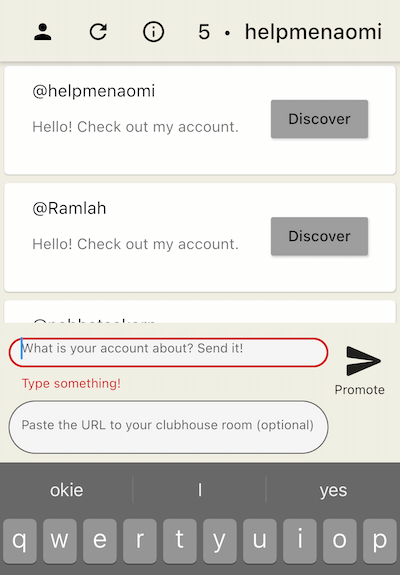Select the 'yes' keyboard suggestion

point(333,490)
